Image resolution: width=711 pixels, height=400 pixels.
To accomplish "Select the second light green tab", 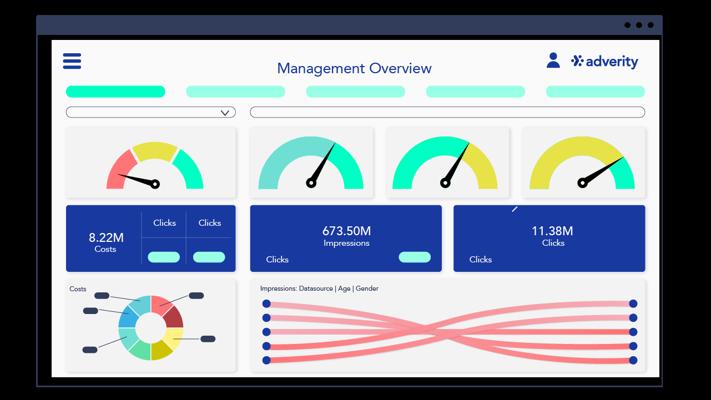I will tap(235, 92).
